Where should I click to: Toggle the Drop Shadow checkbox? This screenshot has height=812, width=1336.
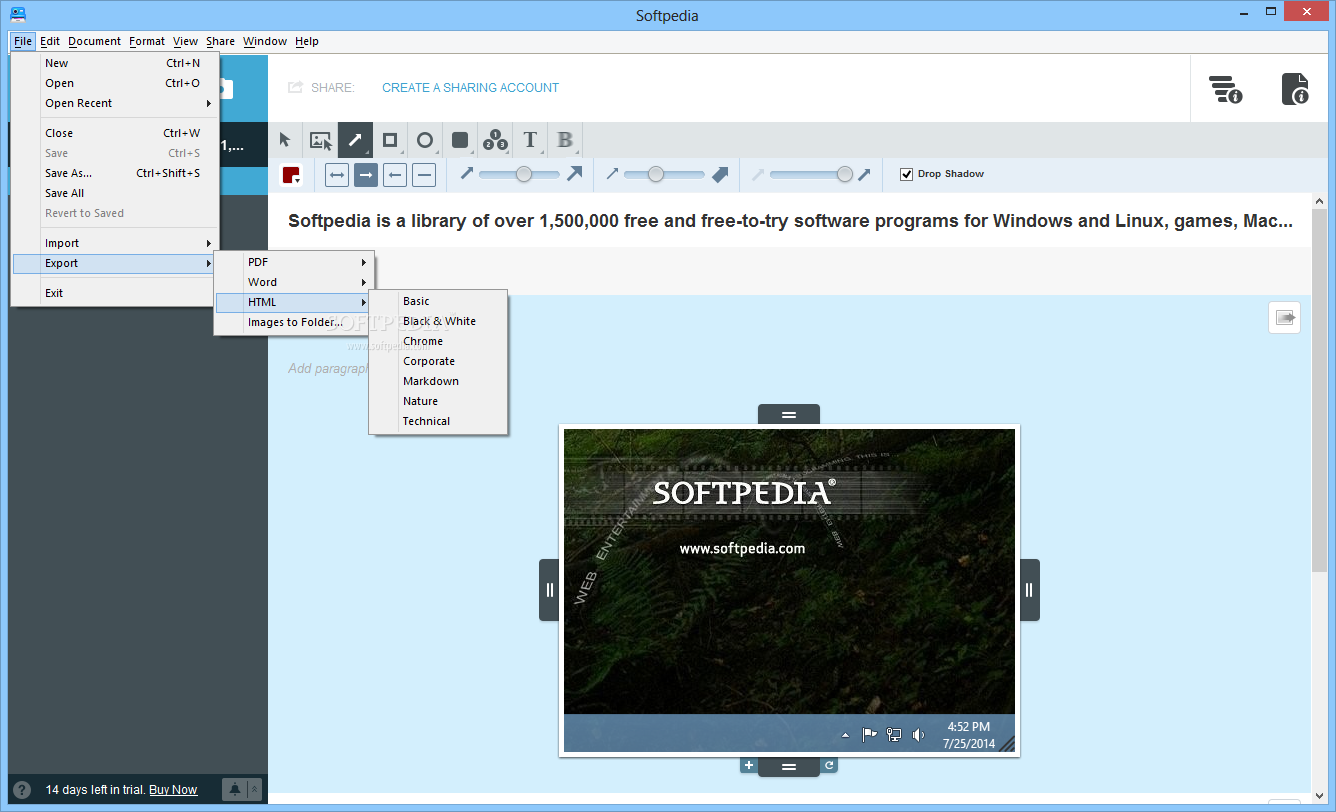pyautogui.click(x=907, y=174)
